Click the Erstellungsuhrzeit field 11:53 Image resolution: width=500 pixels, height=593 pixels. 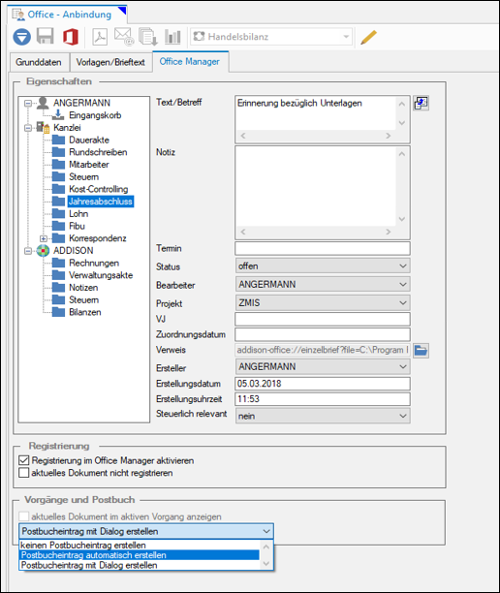(x=322, y=399)
